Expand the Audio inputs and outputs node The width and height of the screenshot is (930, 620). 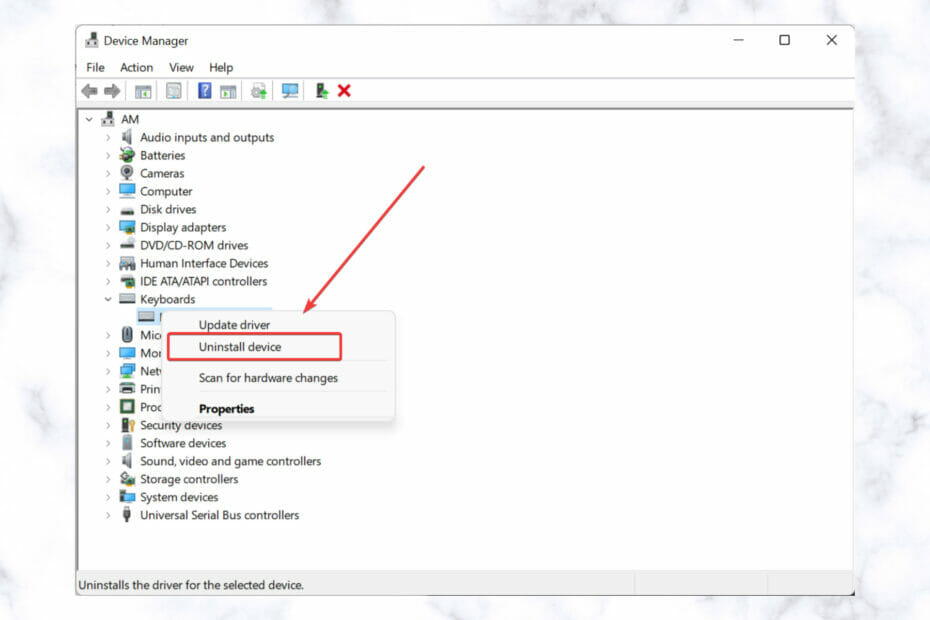point(108,138)
